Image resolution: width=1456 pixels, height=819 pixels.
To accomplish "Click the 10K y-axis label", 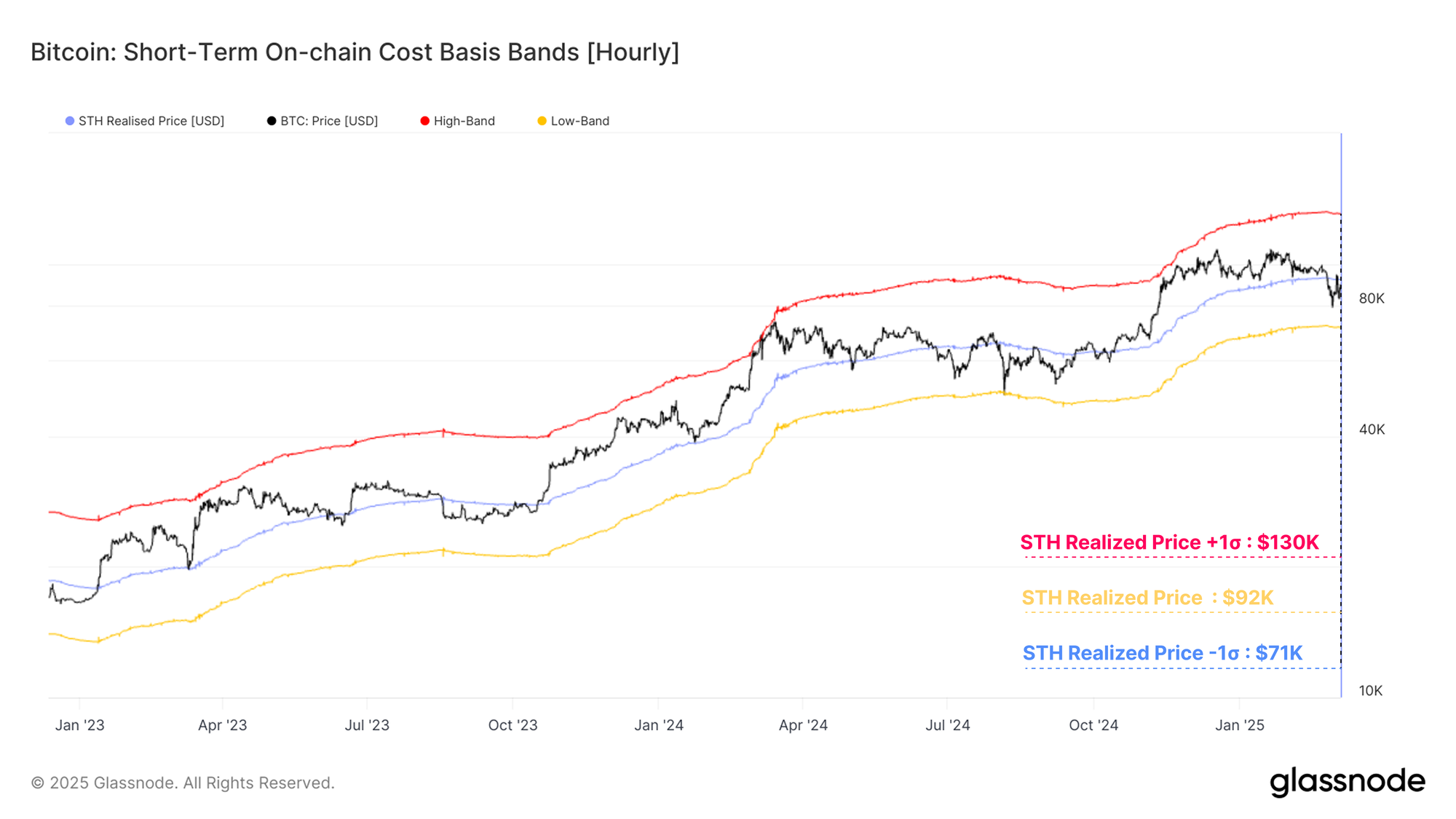I will click(x=1370, y=691).
